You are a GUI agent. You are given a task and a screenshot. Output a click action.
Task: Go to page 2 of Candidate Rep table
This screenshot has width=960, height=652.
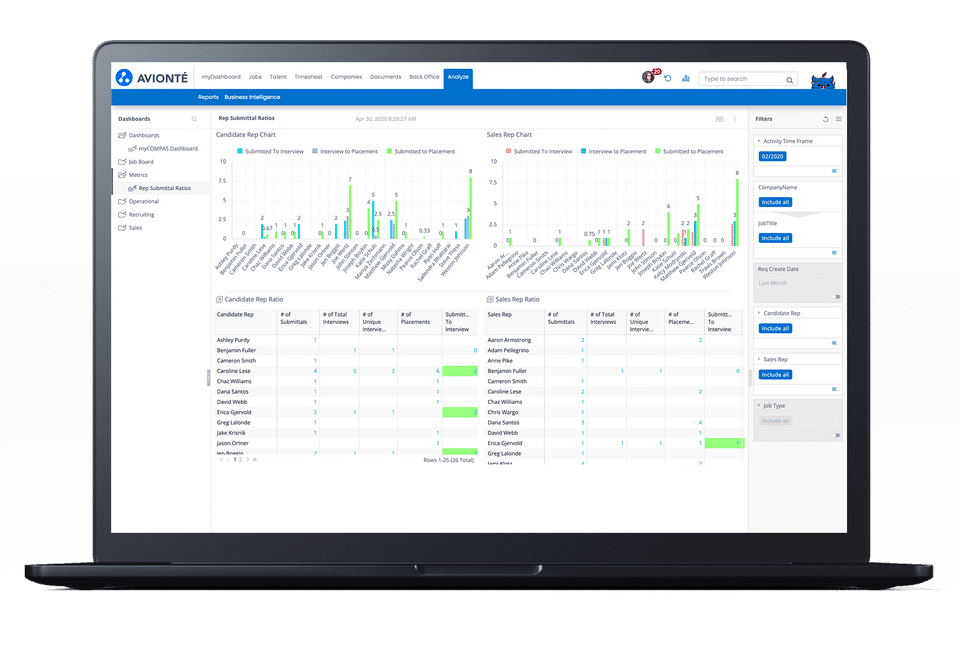tap(241, 459)
